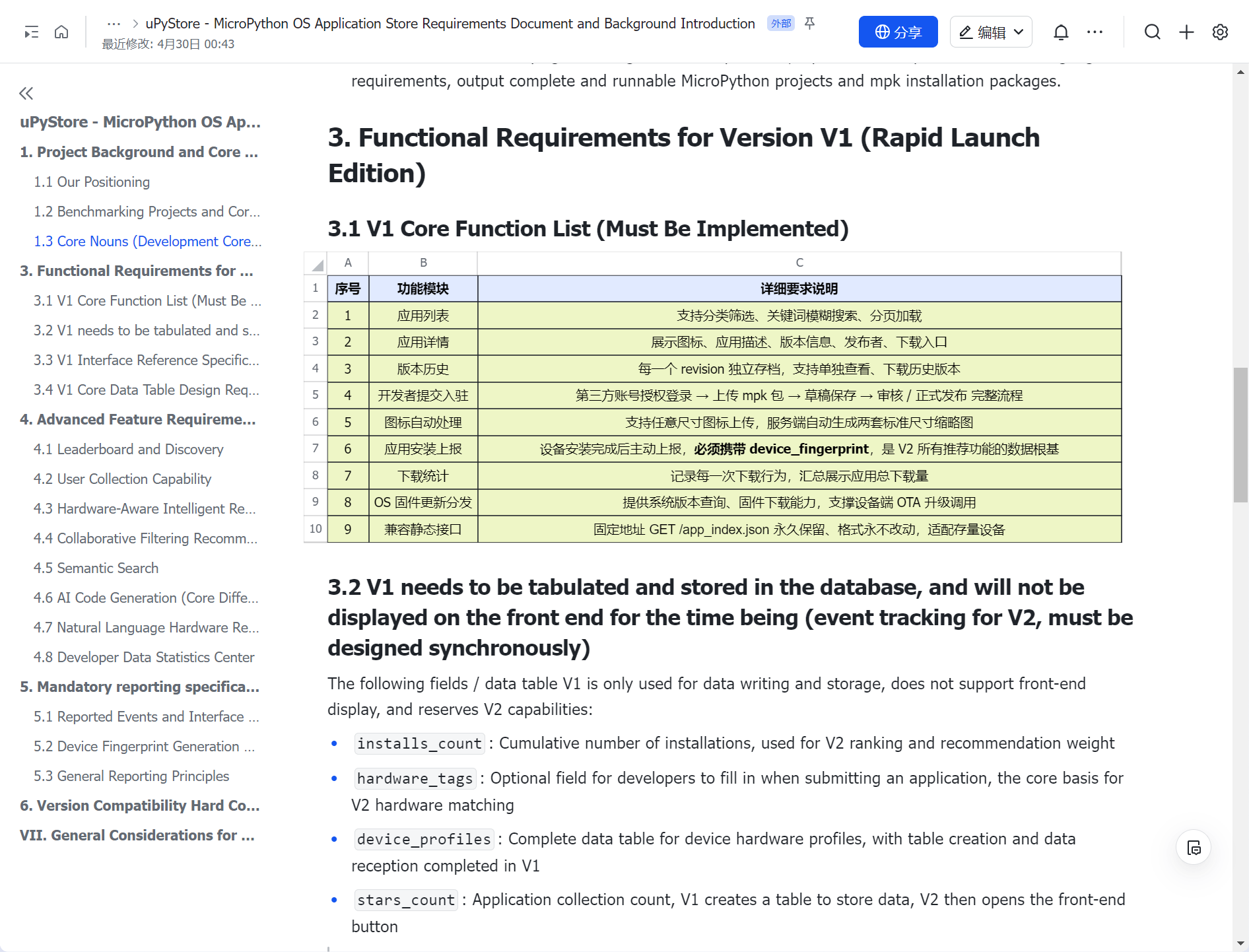Click the OS 固件更新分发 cell
The image size is (1249, 952).
(x=423, y=502)
